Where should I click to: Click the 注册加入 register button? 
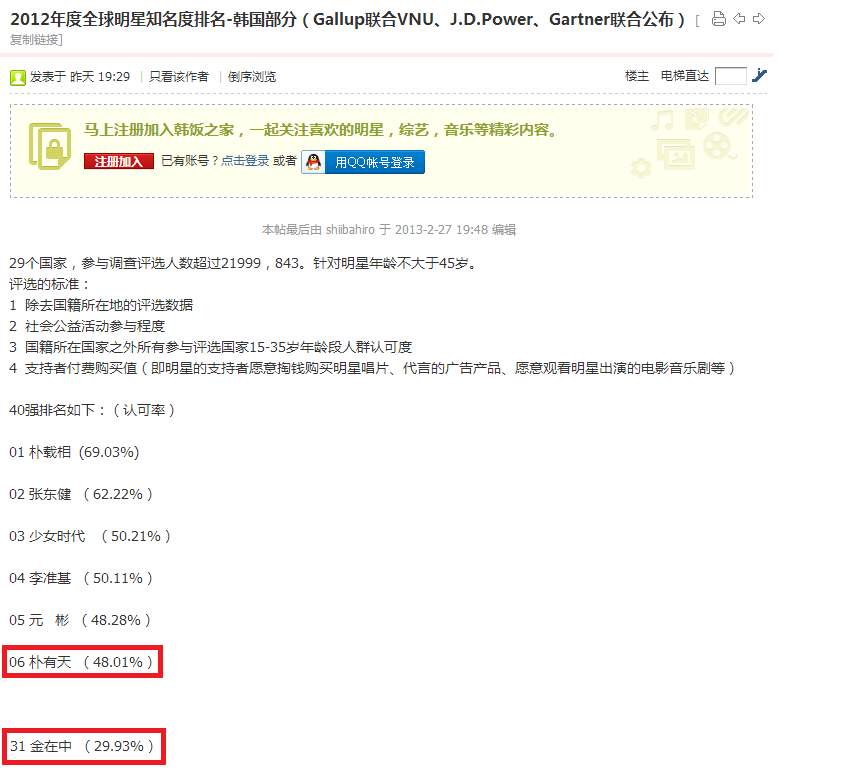coord(118,162)
